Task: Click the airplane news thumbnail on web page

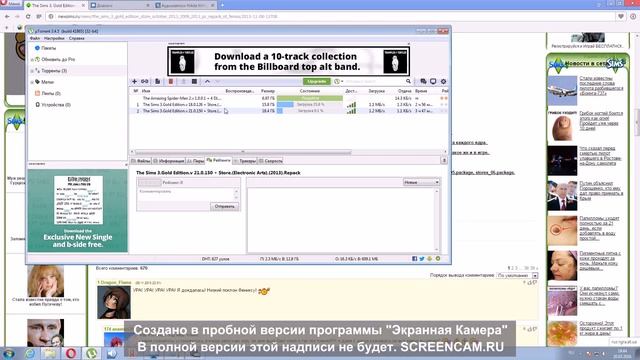Action: (x=562, y=91)
